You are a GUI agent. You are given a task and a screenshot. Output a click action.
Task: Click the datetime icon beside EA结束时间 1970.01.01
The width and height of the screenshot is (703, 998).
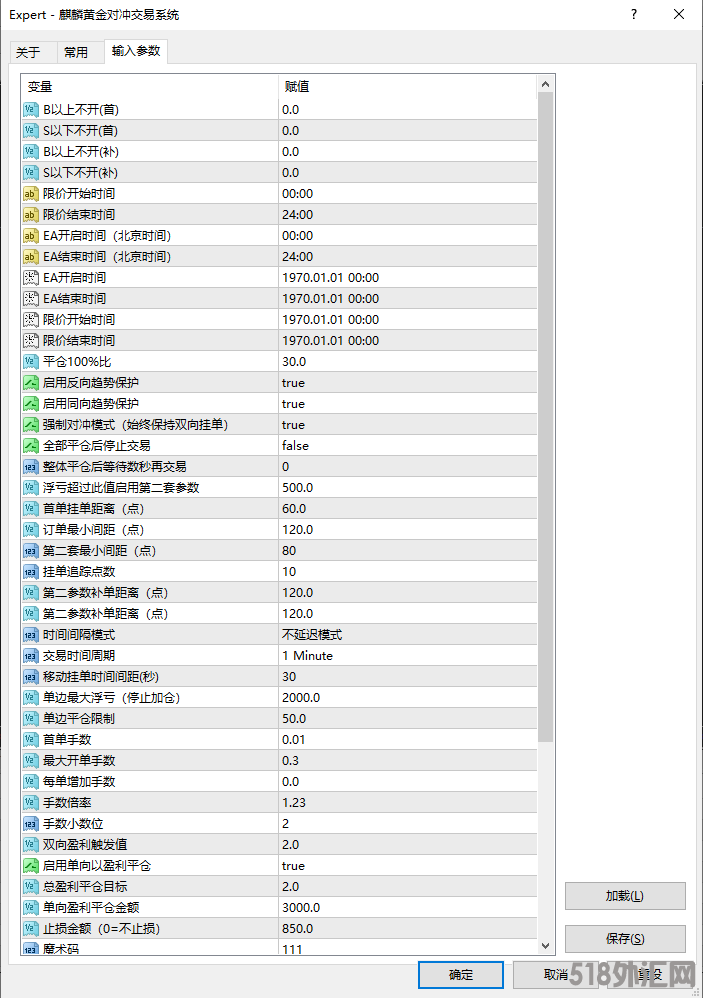(x=31, y=299)
